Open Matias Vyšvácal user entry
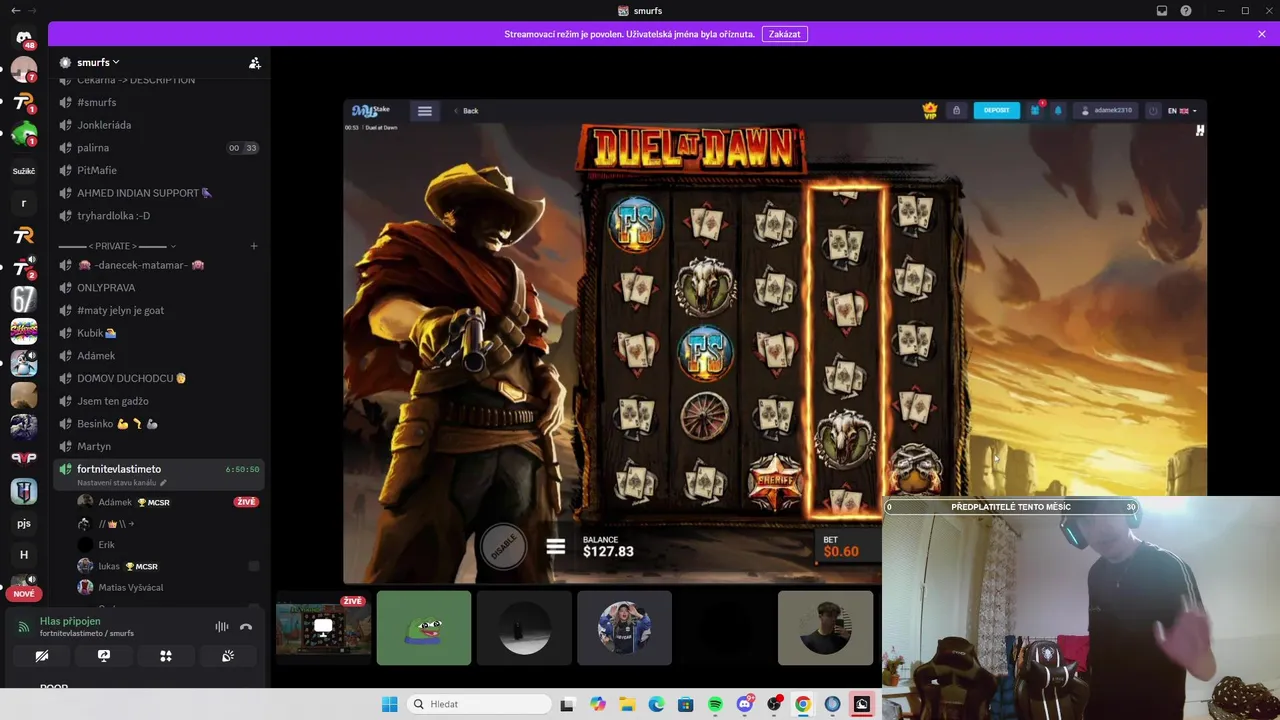This screenshot has height=720, width=1280. tap(168, 587)
